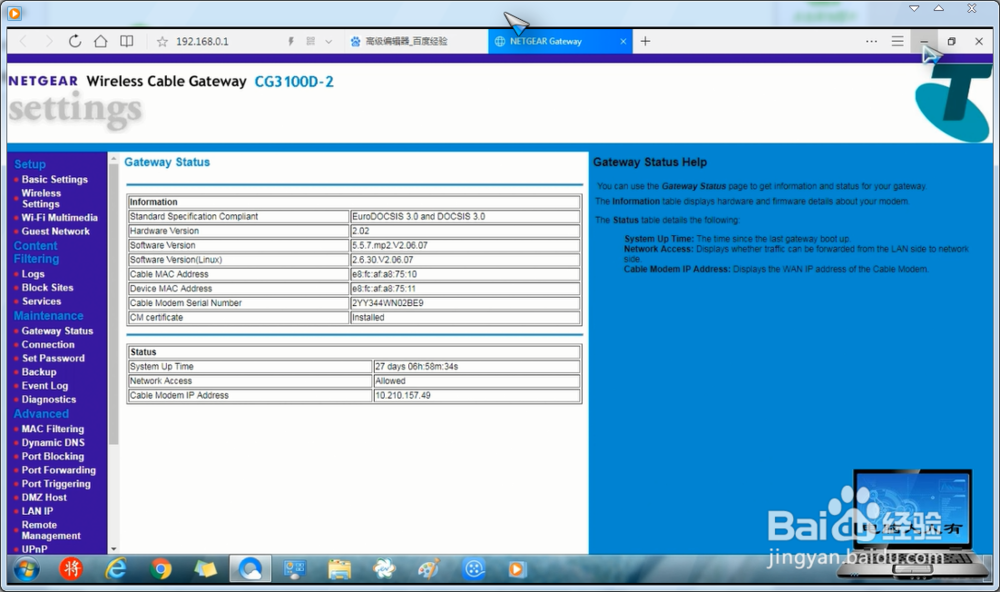Open Set Password page
This screenshot has height=592, width=1000.
point(53,359)
